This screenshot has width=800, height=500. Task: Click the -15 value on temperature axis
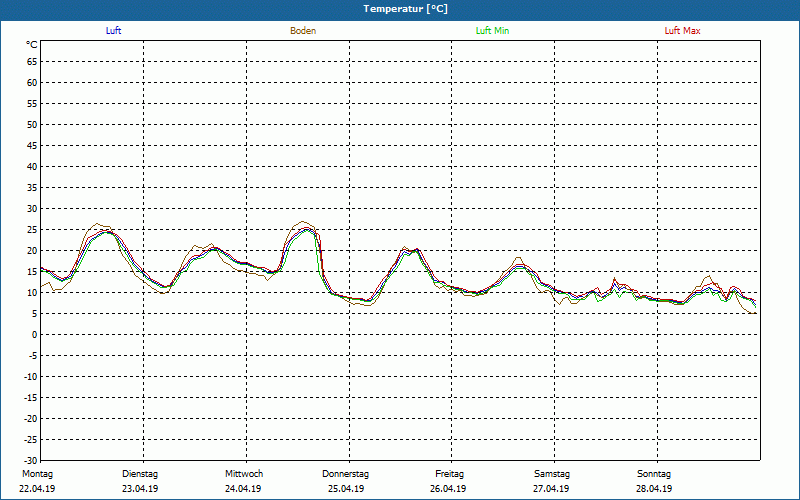click(31, 397)
